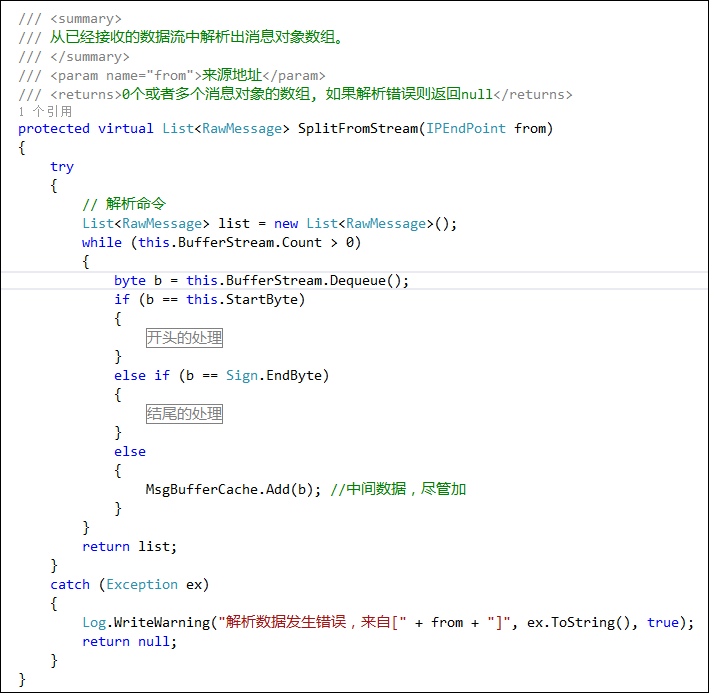Click the "//中间数据，尽管加" inline comment
Screen dimensions: 709x693
click(398, 489)
